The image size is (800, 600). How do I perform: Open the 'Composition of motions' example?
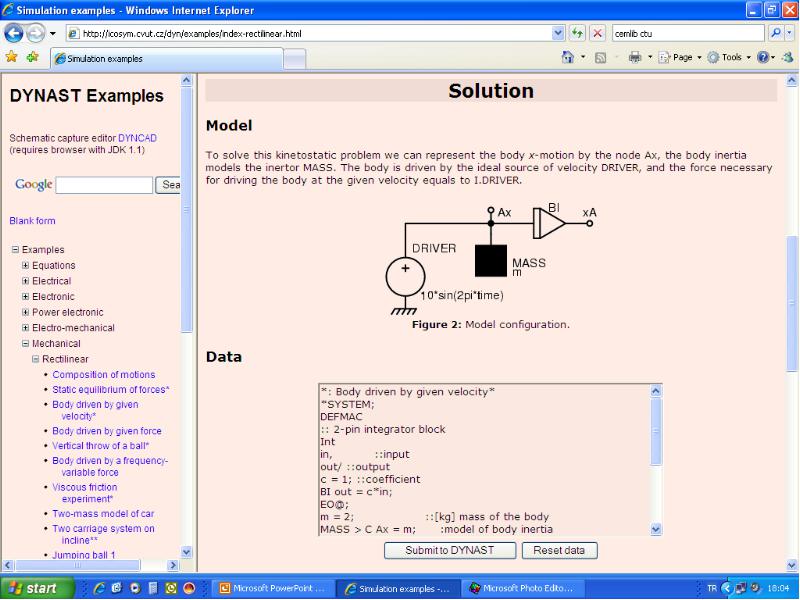tap(104, 374)
